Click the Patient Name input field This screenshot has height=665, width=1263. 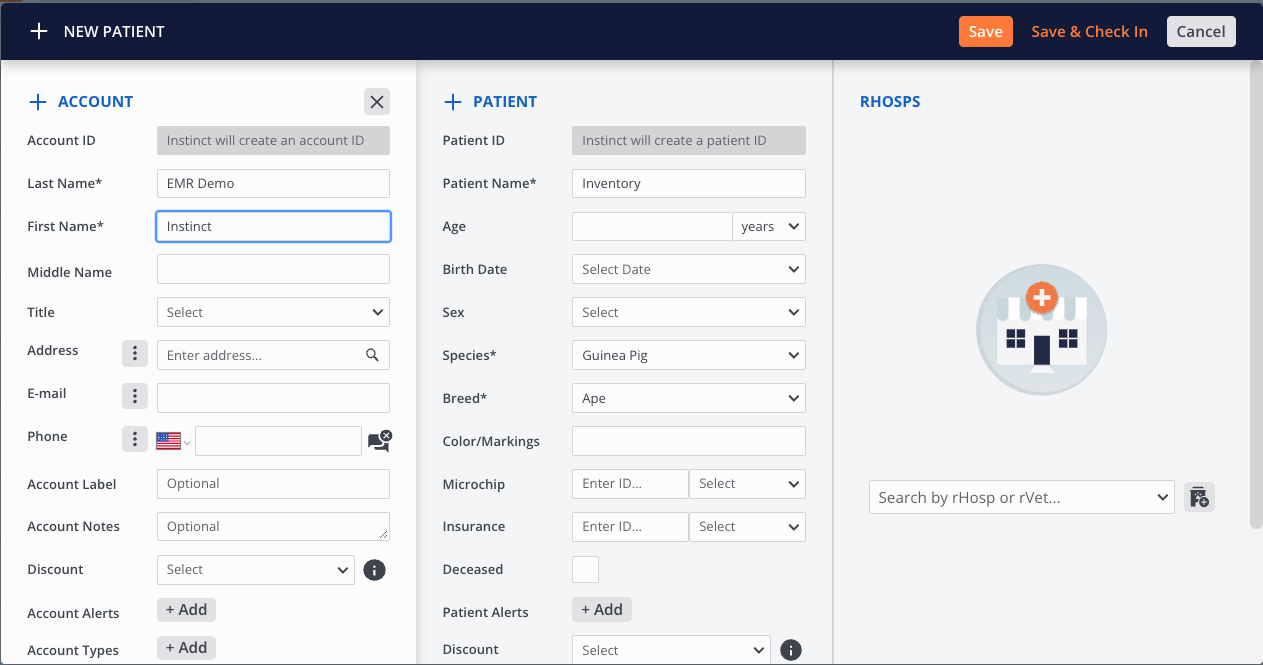(x=688, y=184)
